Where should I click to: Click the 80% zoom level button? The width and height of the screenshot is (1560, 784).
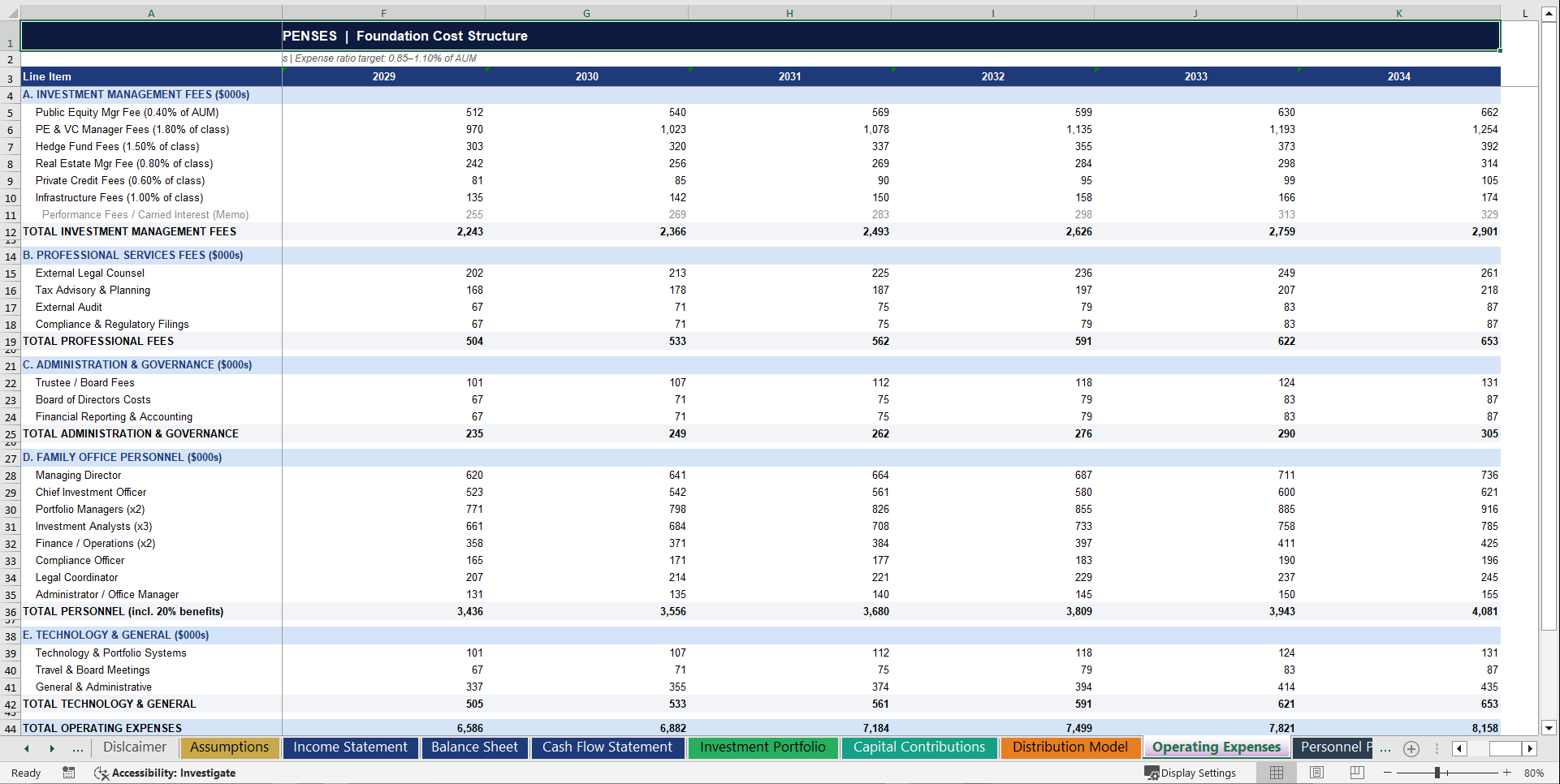1533,772
